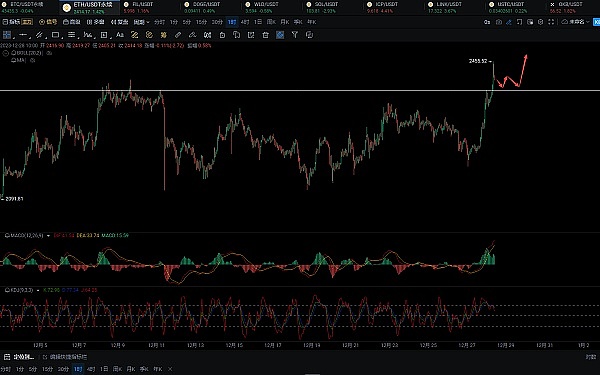Viewport: 600px width, 375px height.
Task: Toggle the lock drawings icon
Action: 222,35
